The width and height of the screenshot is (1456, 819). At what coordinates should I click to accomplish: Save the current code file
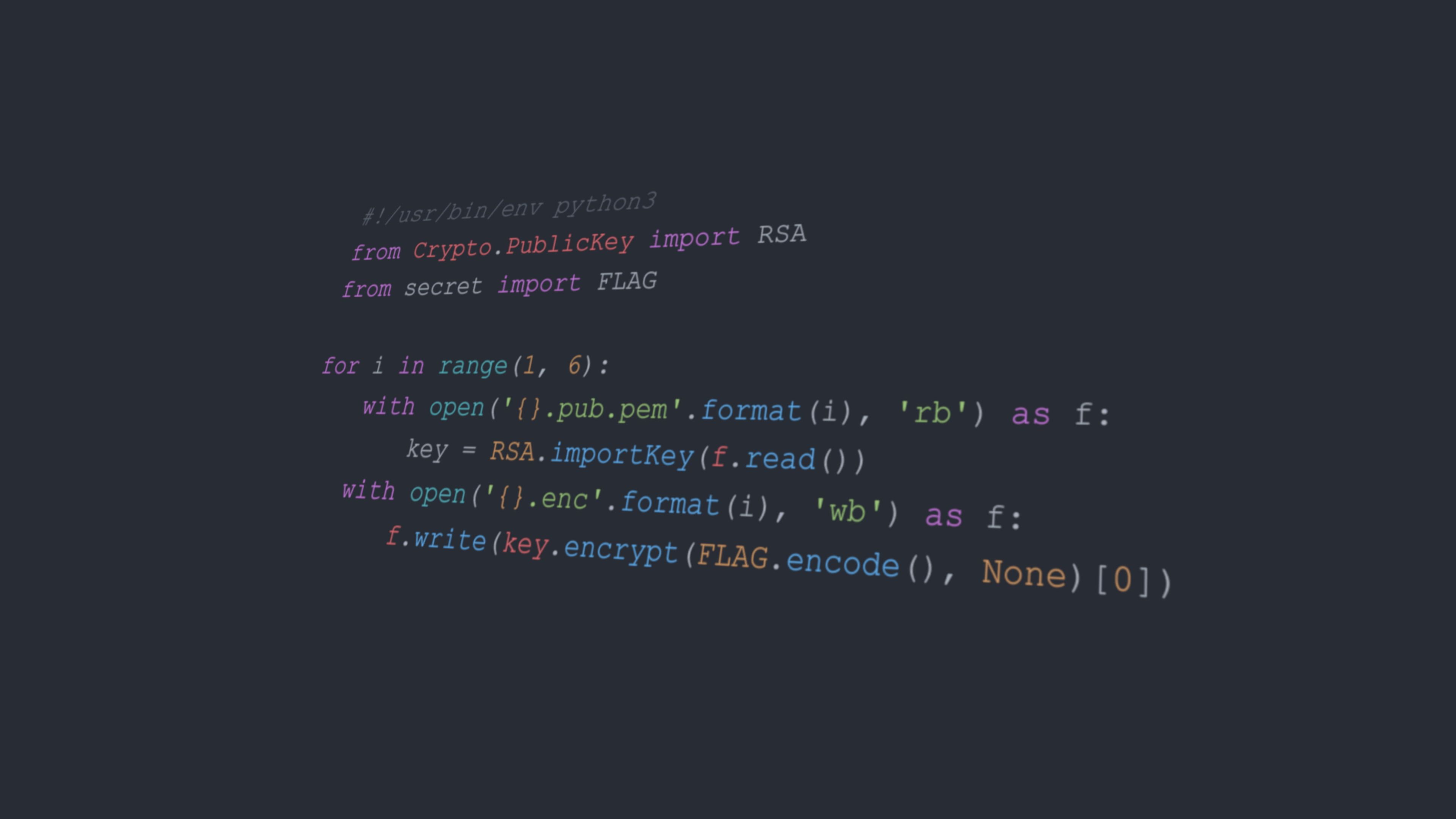pyautogui.click(x=728, y=410)
